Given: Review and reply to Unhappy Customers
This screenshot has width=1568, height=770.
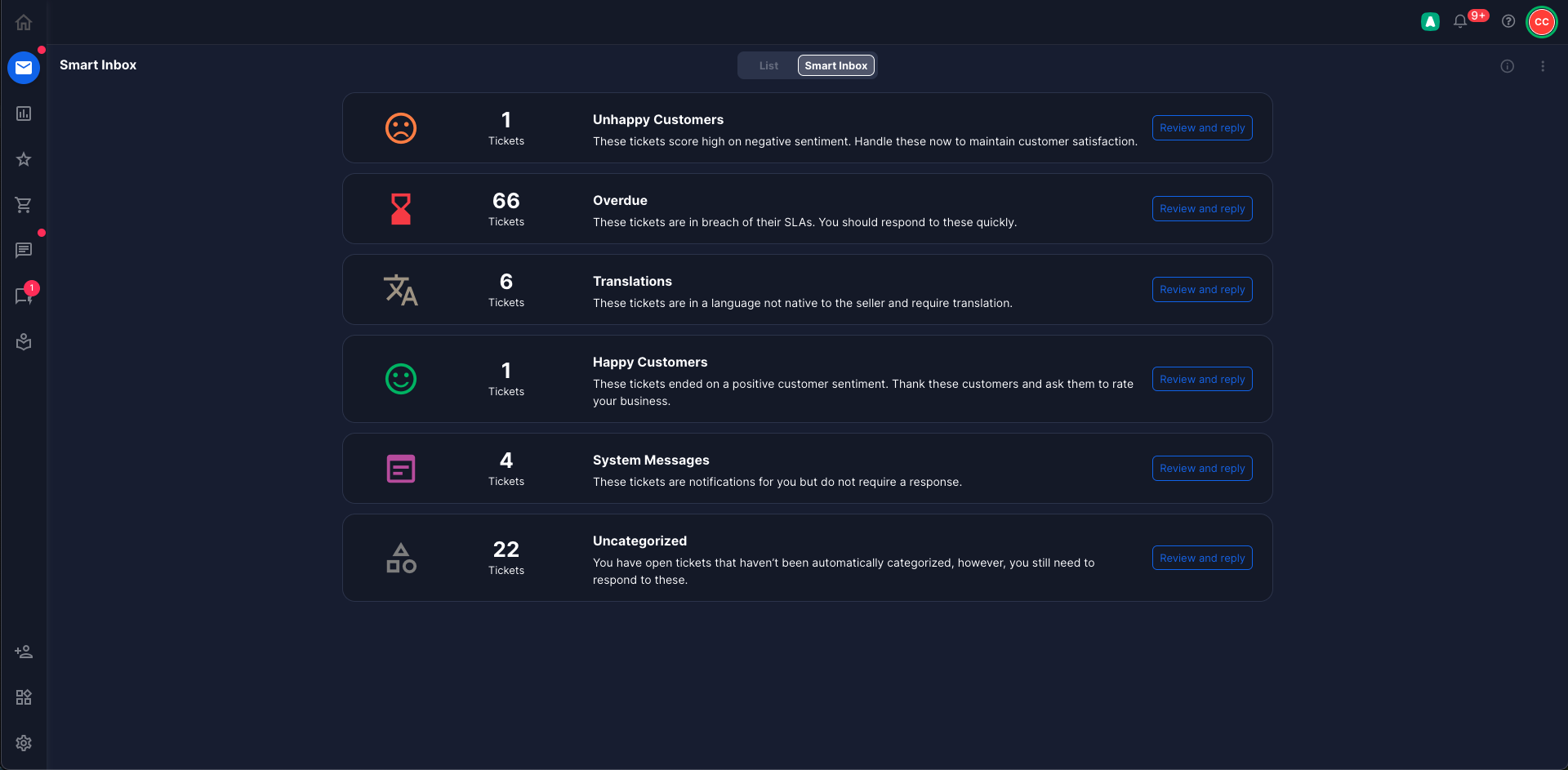Looking at the screenshot, I should [x=1202, y=128].
